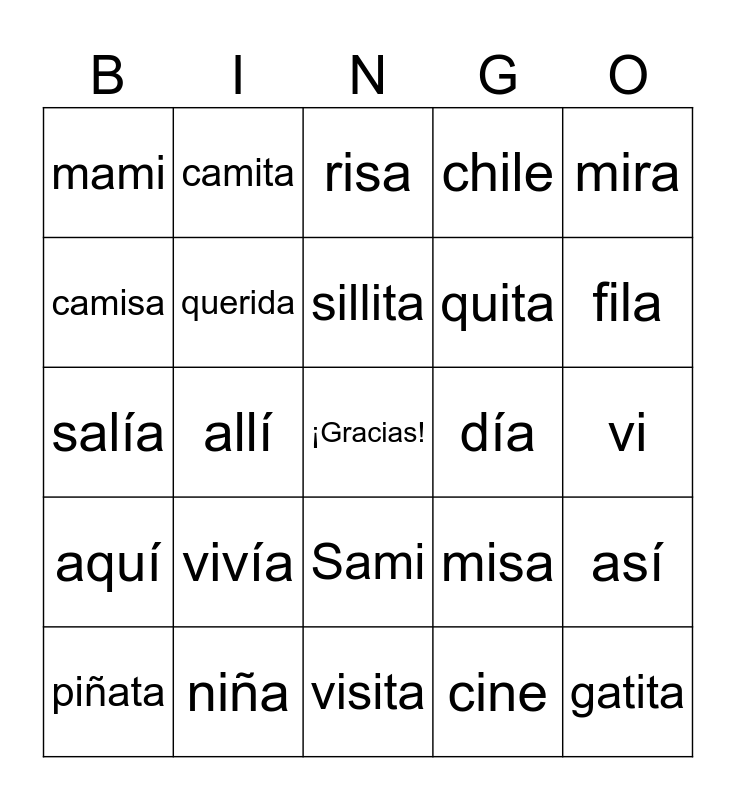This screenshot has height=800, width=736.
Task: Mark the 'risa' square
Action: [368, 173]
